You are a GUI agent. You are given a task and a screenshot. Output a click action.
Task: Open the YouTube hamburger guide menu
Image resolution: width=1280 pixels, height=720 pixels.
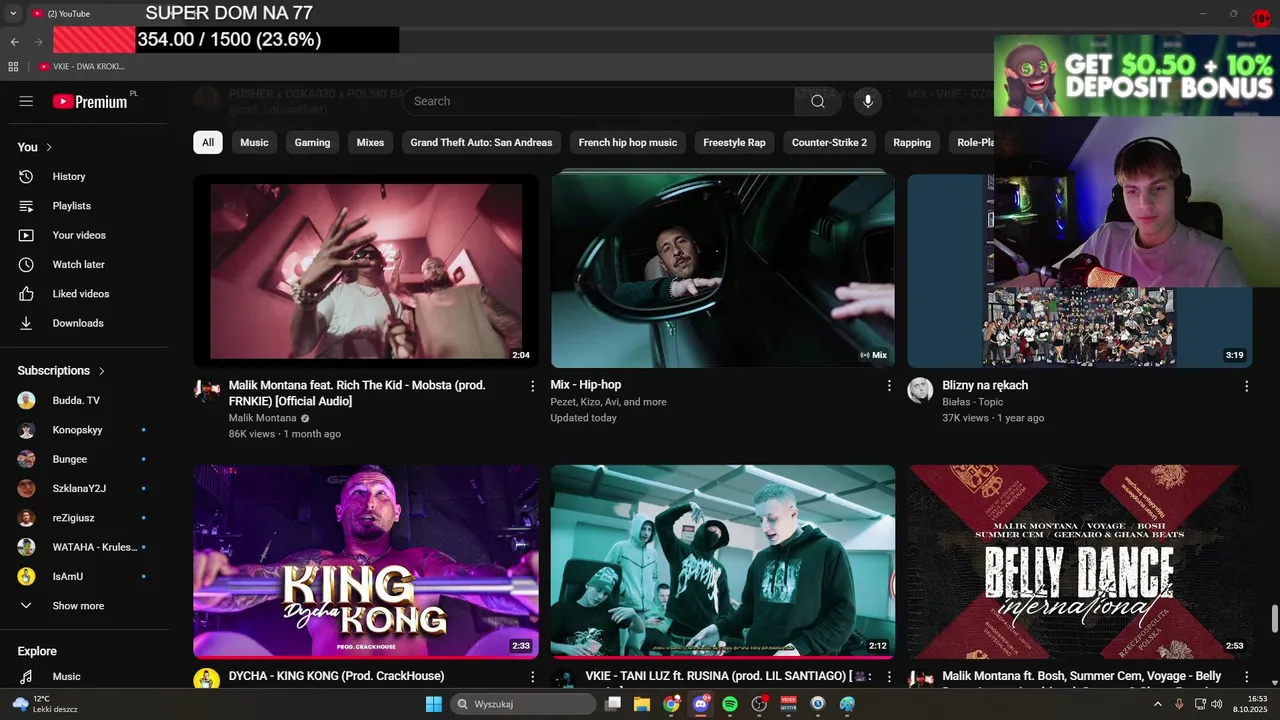tap(26, 101)
